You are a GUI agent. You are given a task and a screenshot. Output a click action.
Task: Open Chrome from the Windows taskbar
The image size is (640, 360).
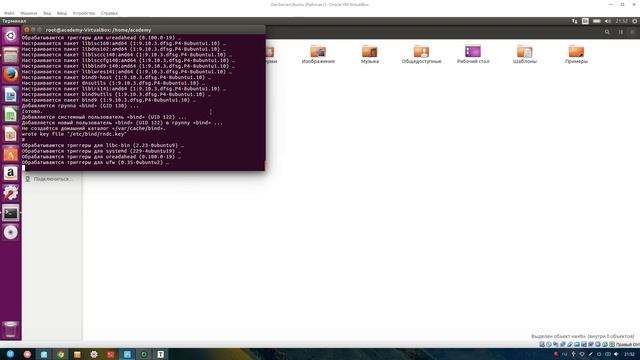coord(60,354)
